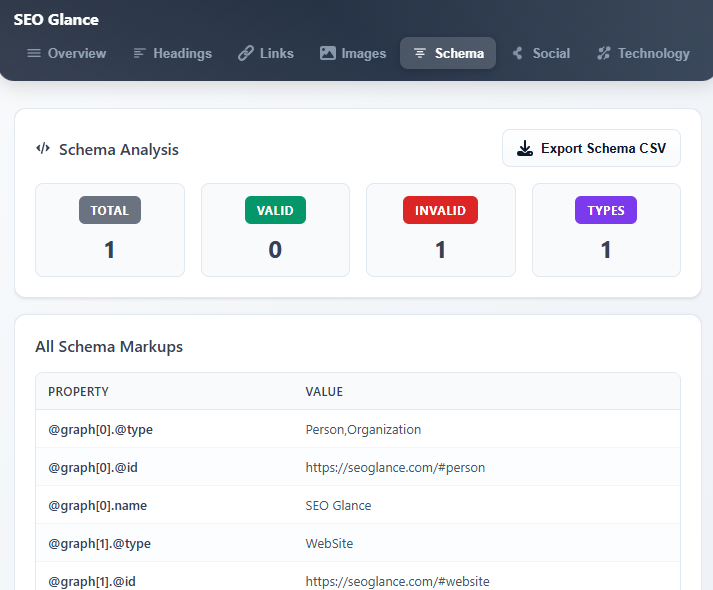
Task: Go to the Links tab
Action: pyautogui.click(x=266, y=53)
